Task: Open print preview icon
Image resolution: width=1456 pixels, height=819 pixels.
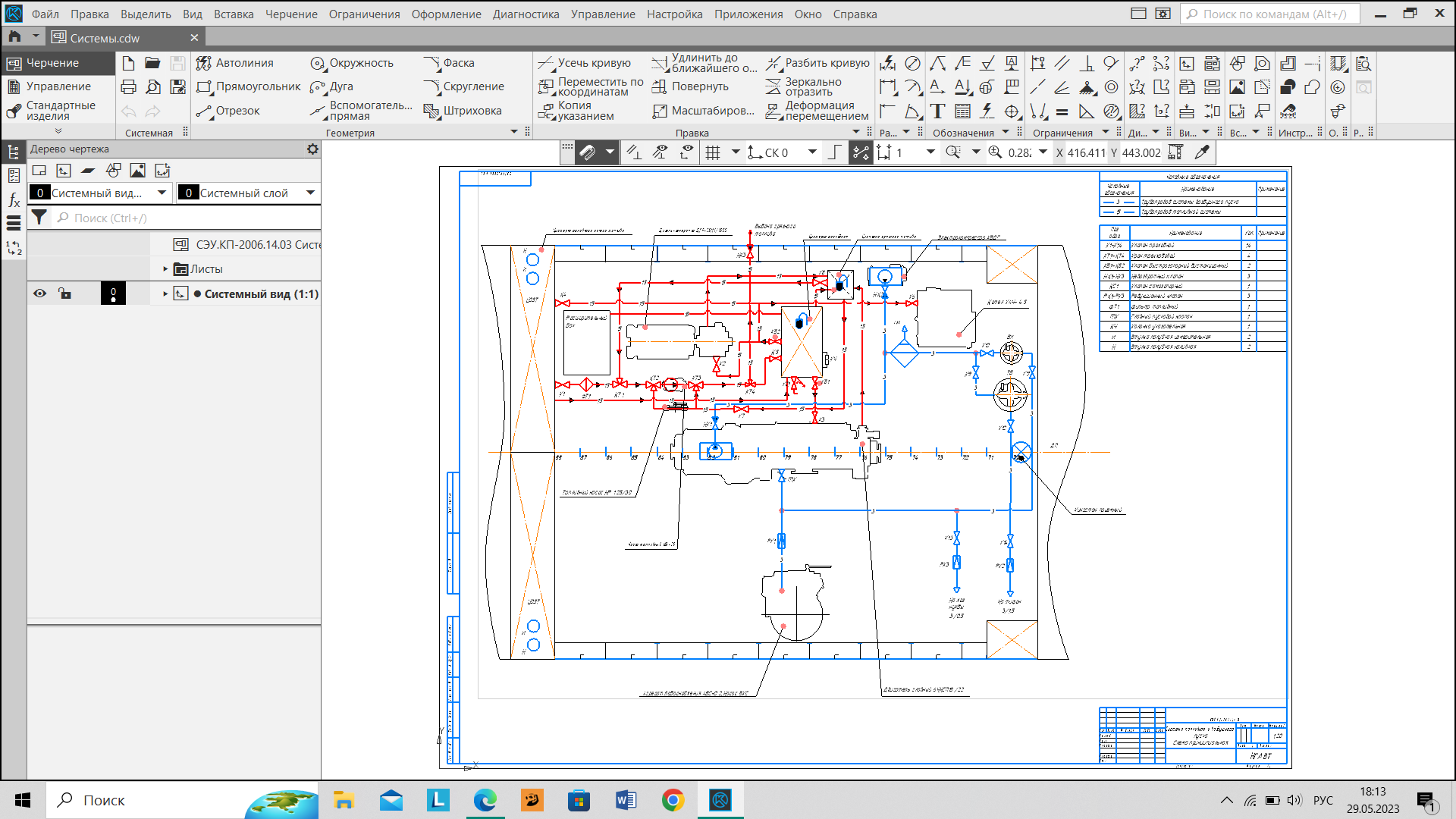Action: click(x=152, y=87)
